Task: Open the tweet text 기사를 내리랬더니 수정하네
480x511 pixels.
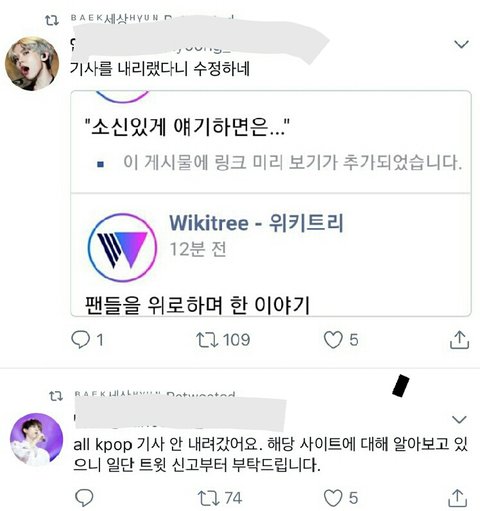Action: tap(160, 69)
